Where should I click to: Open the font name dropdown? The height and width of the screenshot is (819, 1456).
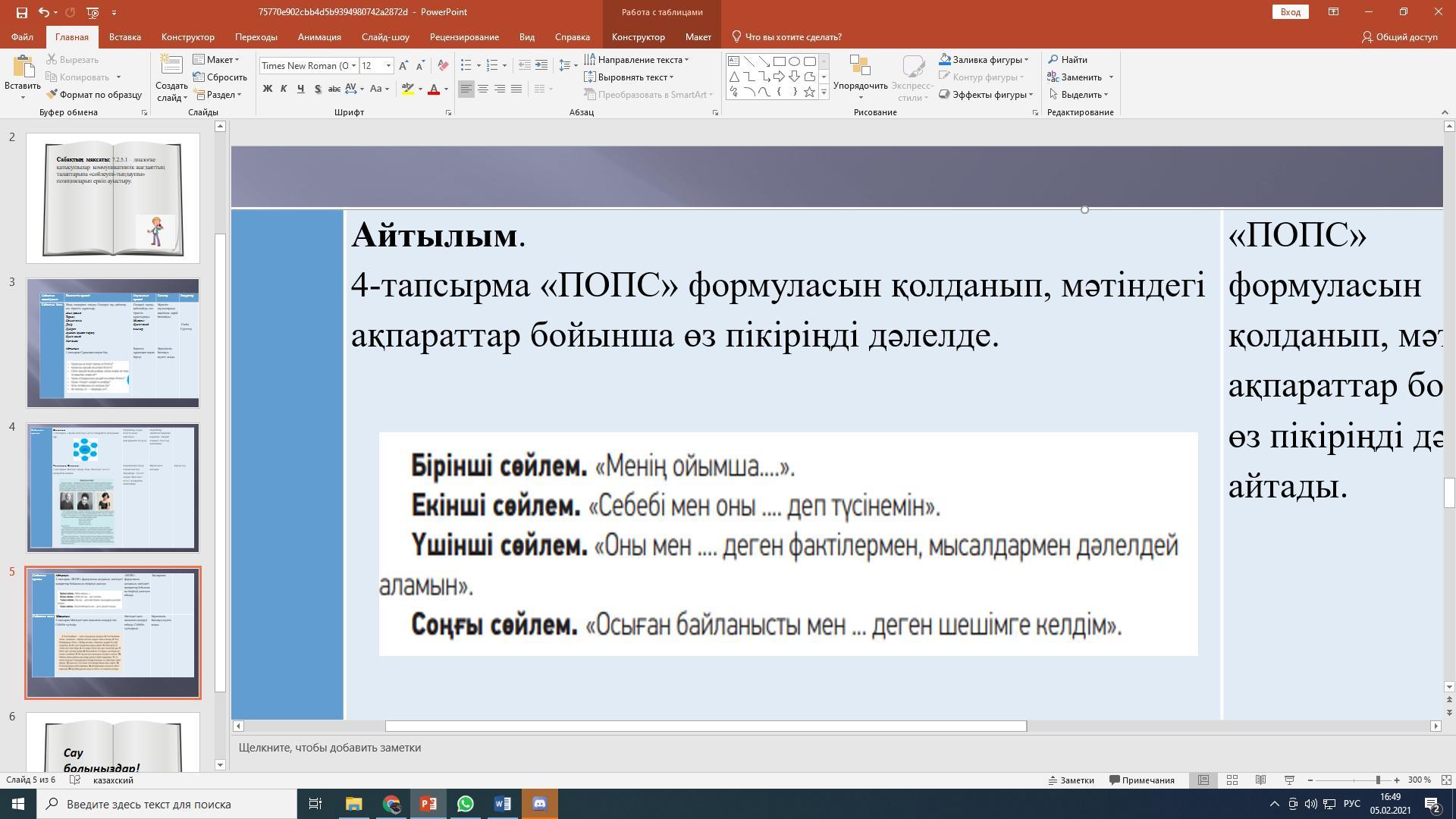(353, 65)
